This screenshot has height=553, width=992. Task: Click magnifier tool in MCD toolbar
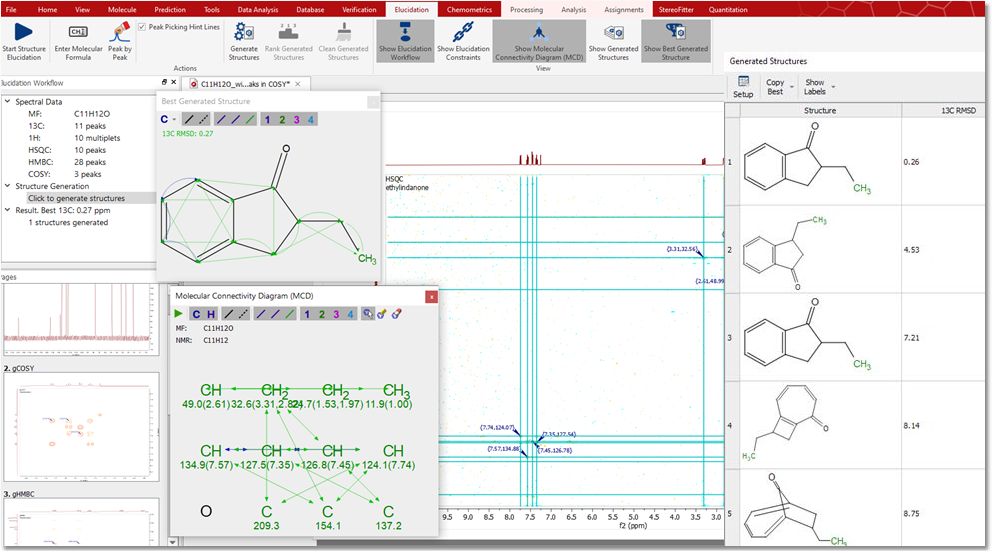point(368,314)
